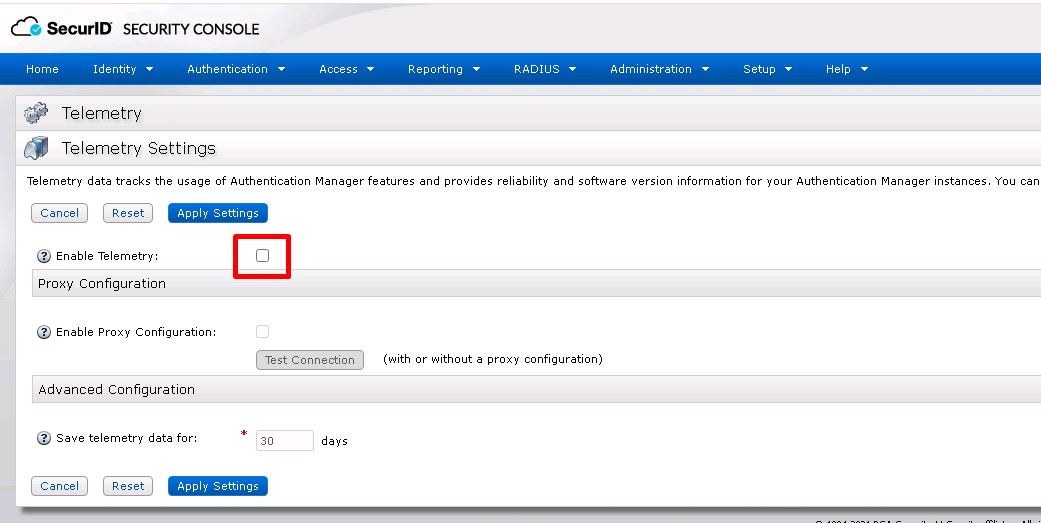Open the Setup menu
1041x523 pixels.
click(x=767, y=69)
